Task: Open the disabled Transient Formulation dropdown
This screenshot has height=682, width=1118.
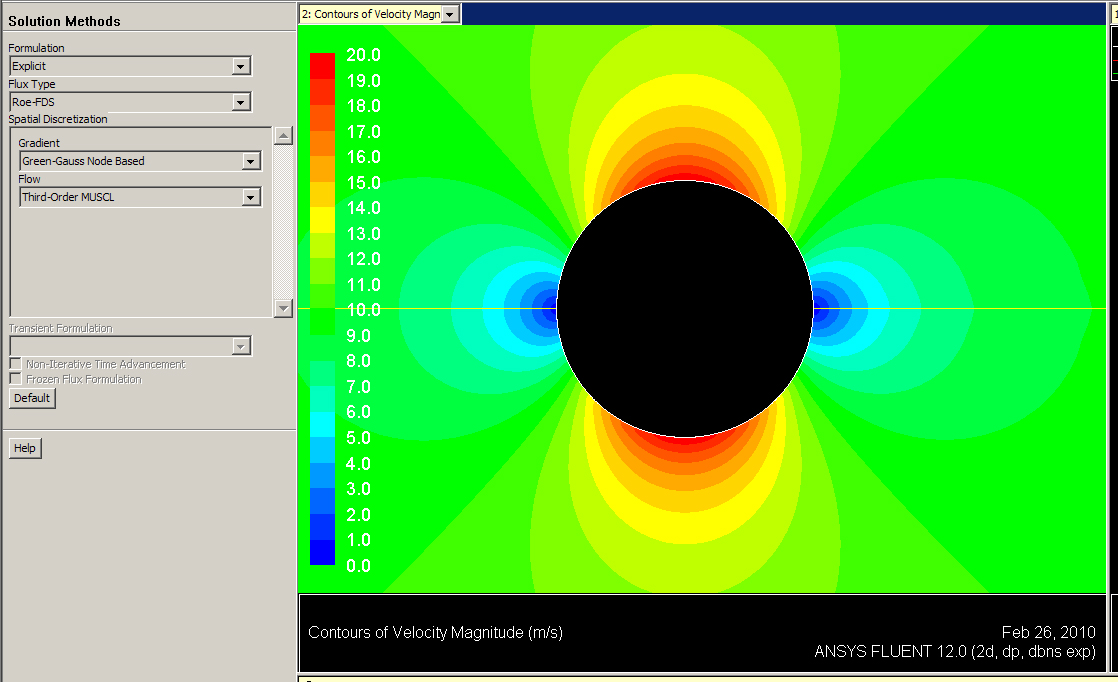Action: 241,345
